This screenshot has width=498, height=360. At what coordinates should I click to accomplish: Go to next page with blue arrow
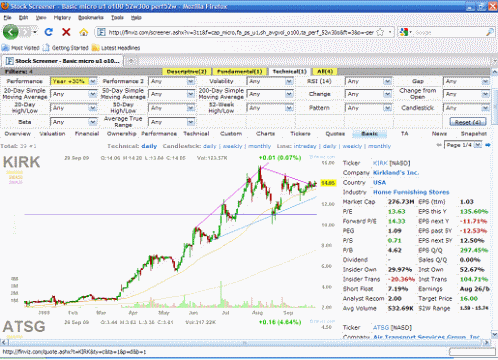(488, 145)
